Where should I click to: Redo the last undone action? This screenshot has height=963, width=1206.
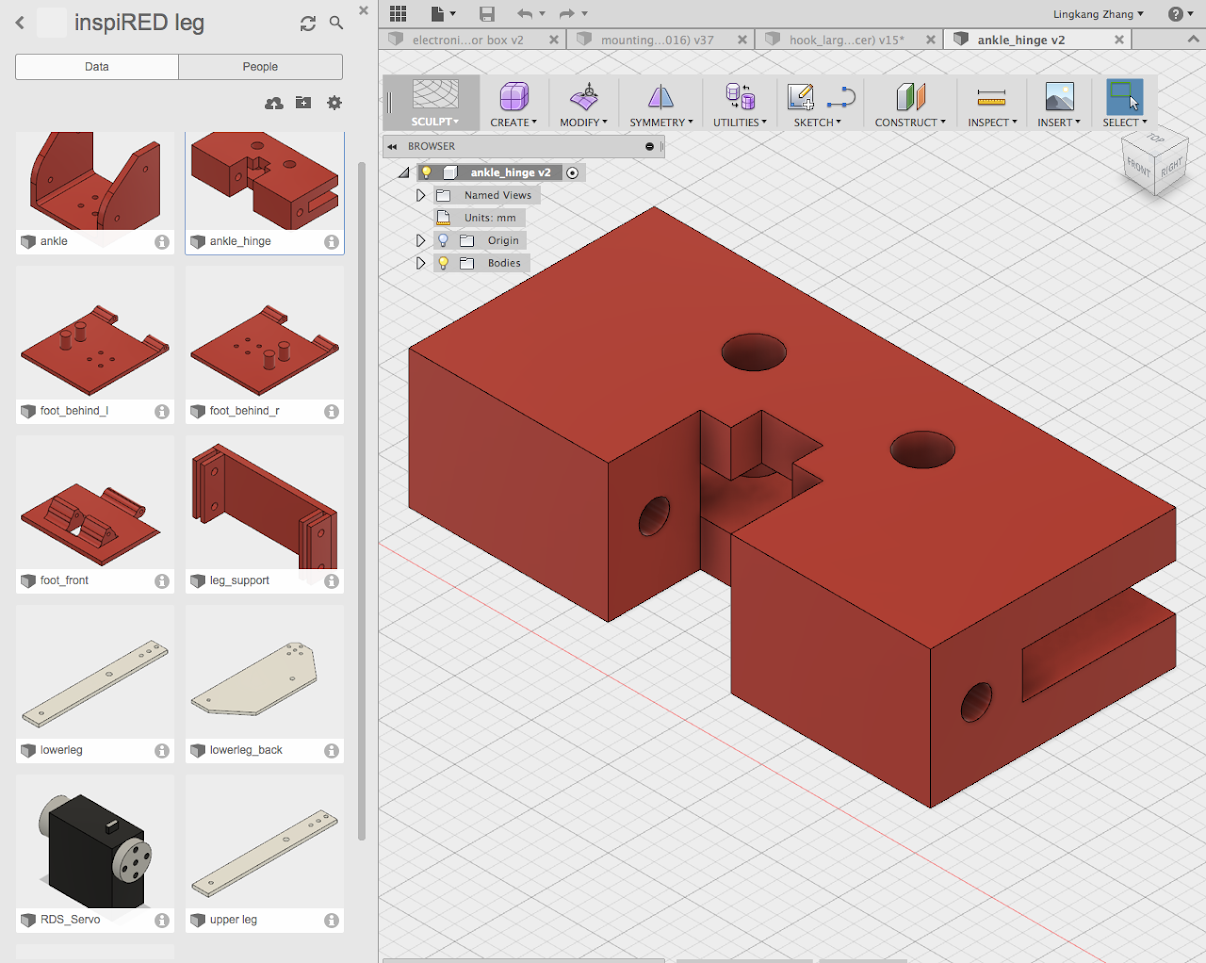[x=567, y=13]
